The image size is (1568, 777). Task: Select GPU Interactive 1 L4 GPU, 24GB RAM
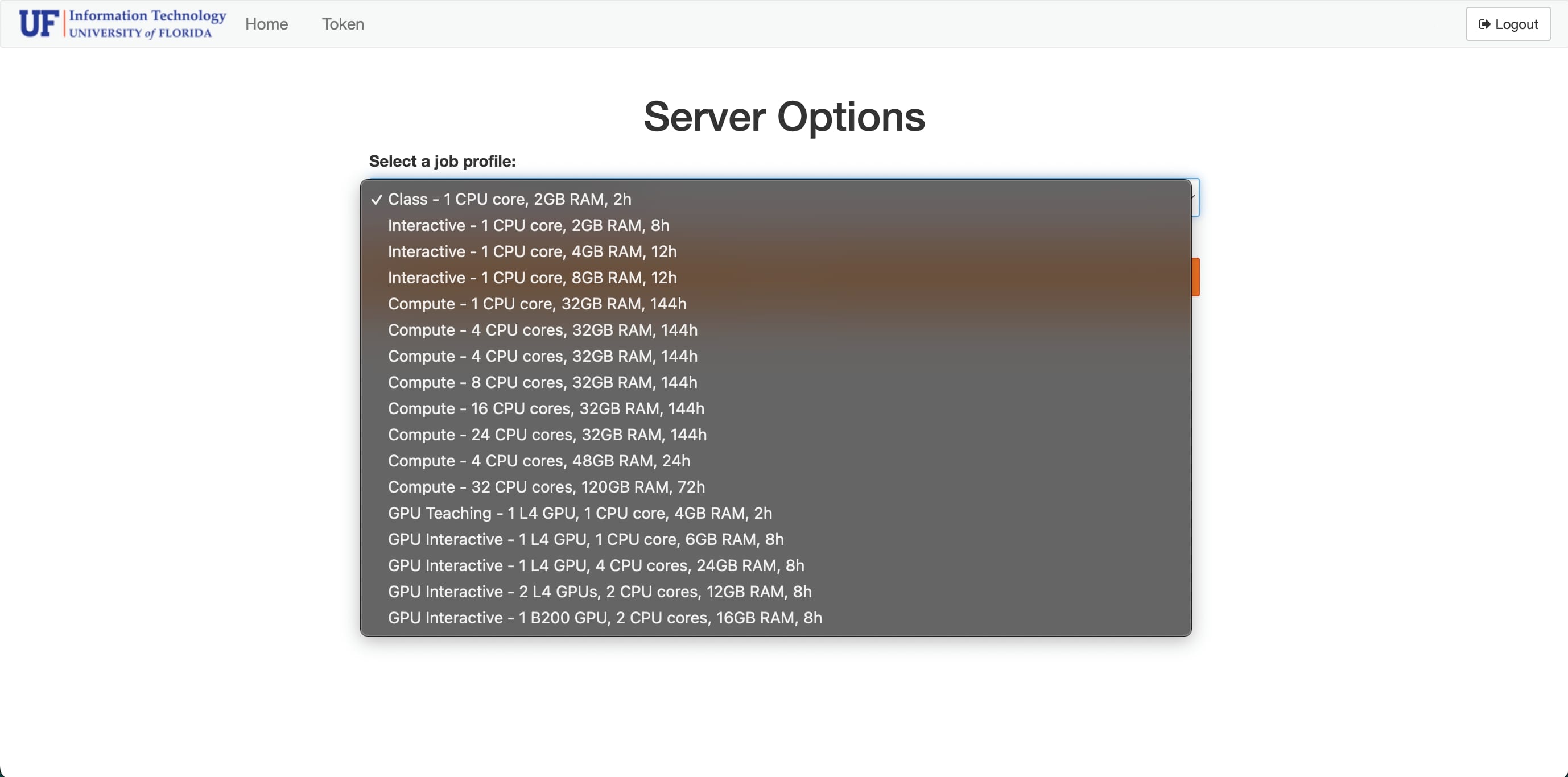pyautogui.click(x=775, y=565)
